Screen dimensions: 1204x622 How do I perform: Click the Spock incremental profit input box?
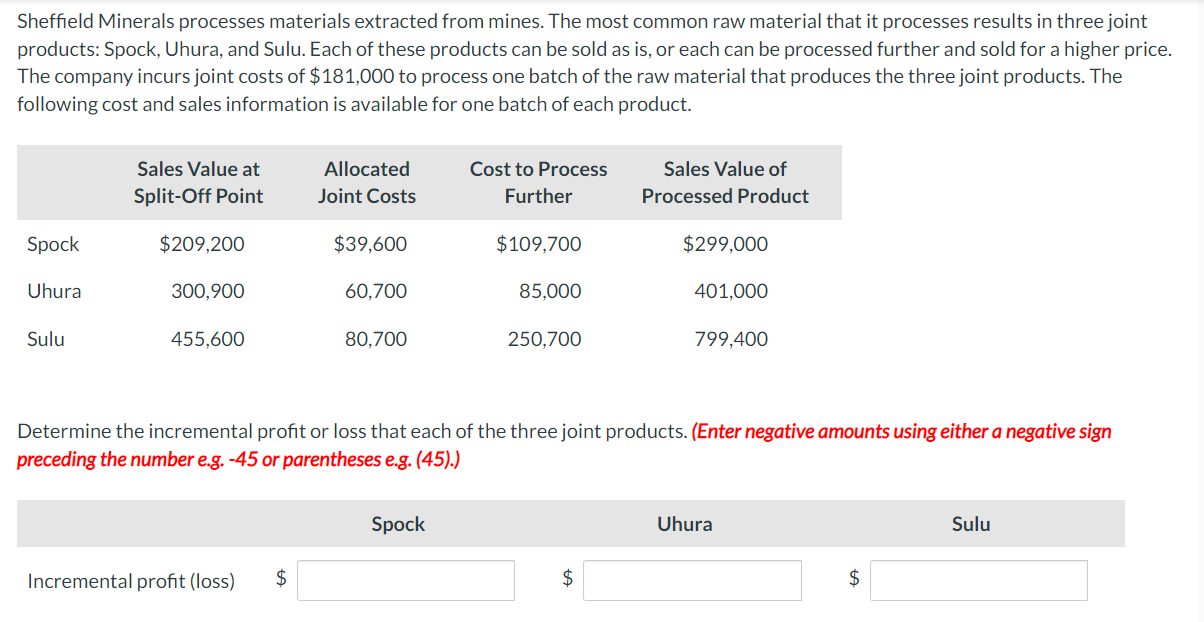(406, 580)
